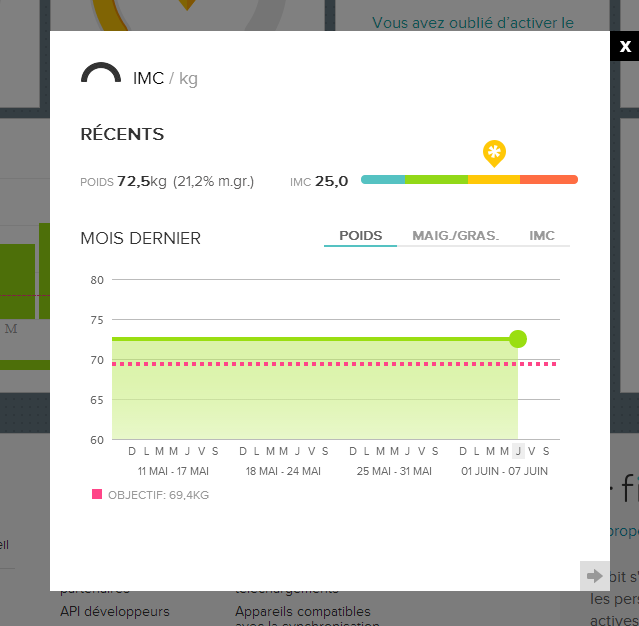
Task: Click the pink OBJECTIF legend square
Action: click(97, 494)
